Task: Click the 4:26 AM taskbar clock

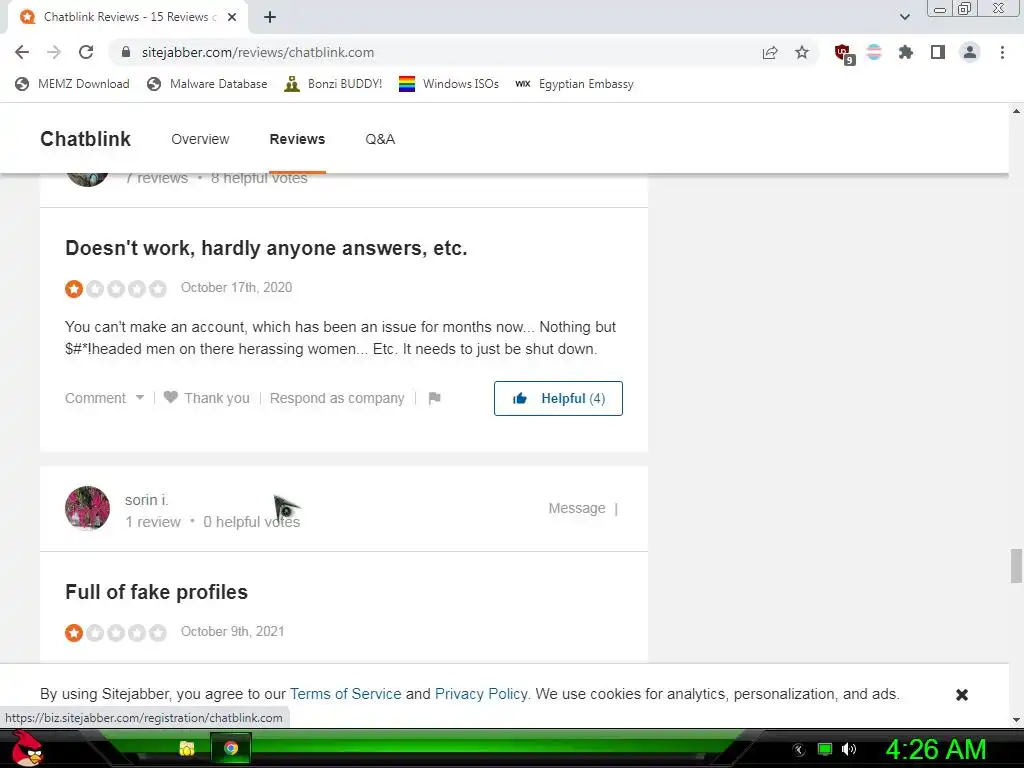Action: pyautogui.click(x=935, y=749)
